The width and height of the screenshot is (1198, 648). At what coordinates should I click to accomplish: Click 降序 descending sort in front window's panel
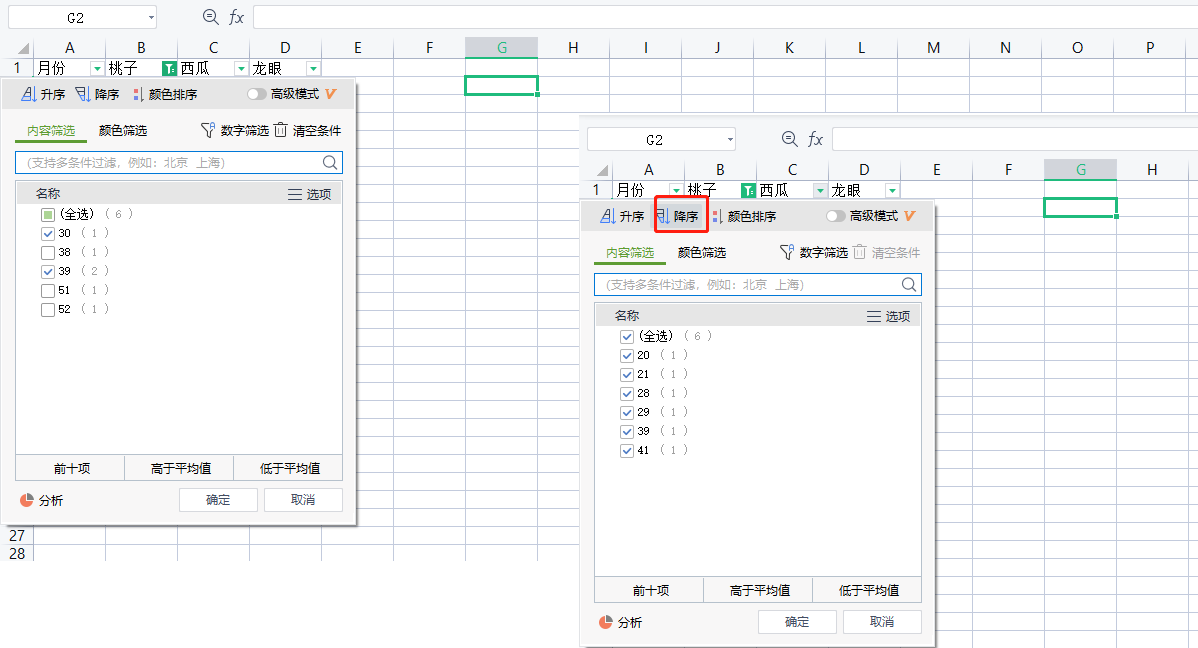click(677, 216)
